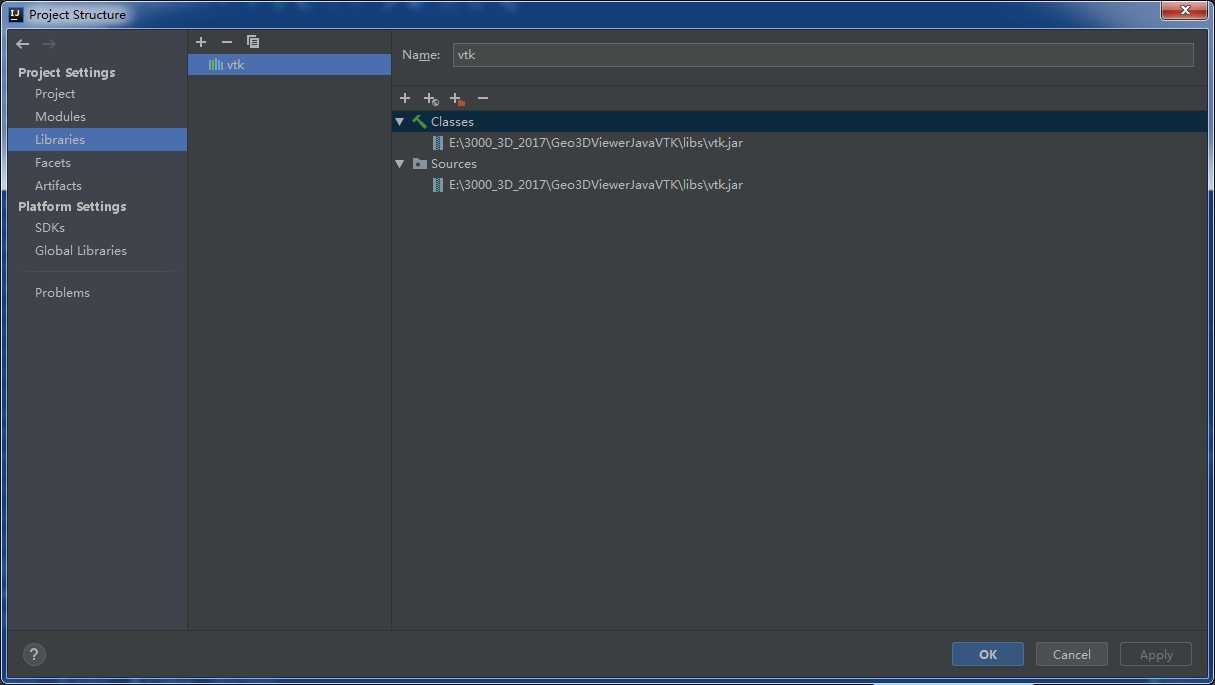The width and height of the screenshot is (1215, 685).
Task: Add a root to library
Action: [405, 98]
